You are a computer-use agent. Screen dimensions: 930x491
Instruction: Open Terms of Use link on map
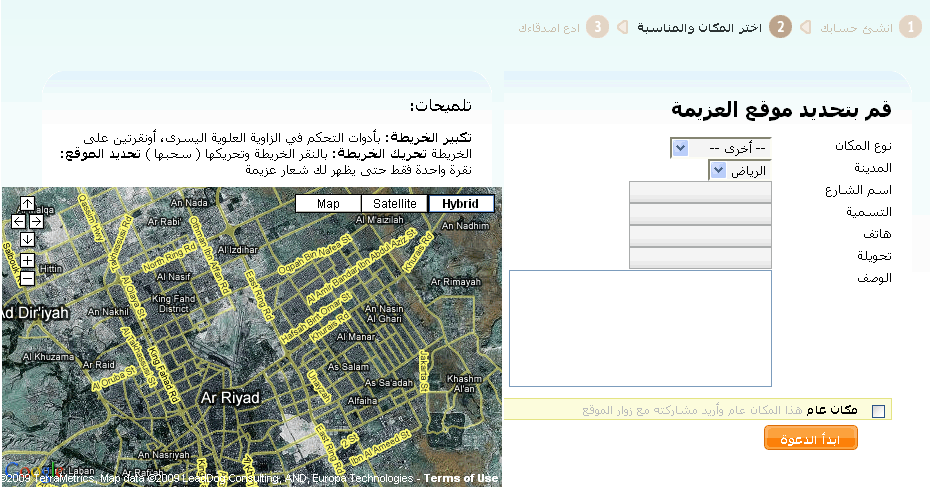[x=461, y=478]
